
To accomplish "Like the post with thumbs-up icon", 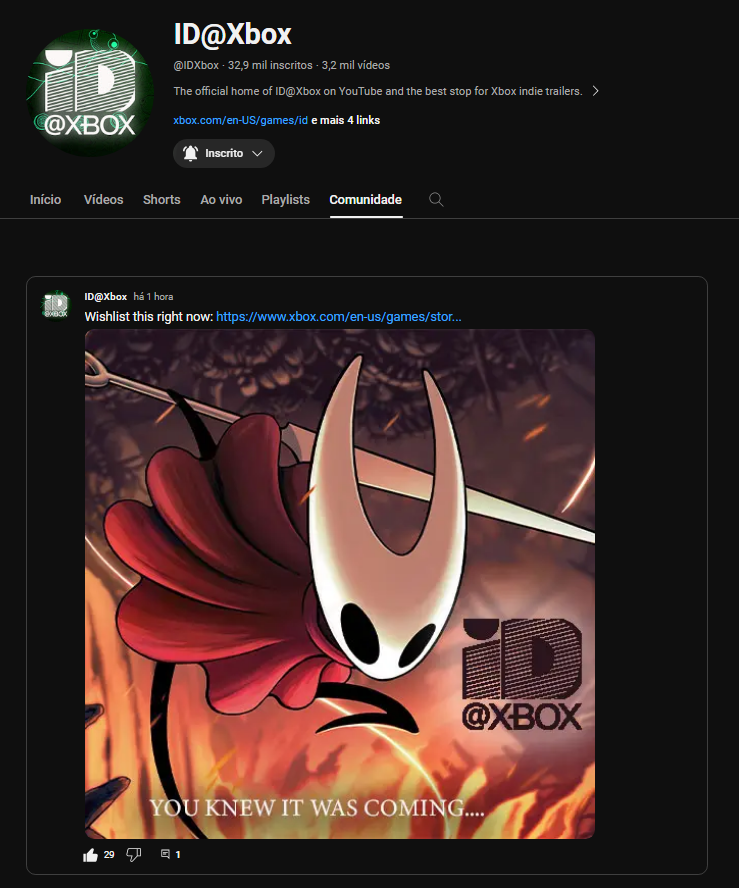I will pos(91,855).
